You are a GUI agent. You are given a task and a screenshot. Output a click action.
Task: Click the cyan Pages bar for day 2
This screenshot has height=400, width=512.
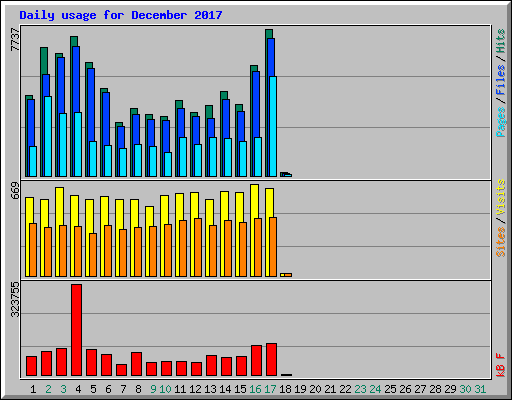click(48, 136)
